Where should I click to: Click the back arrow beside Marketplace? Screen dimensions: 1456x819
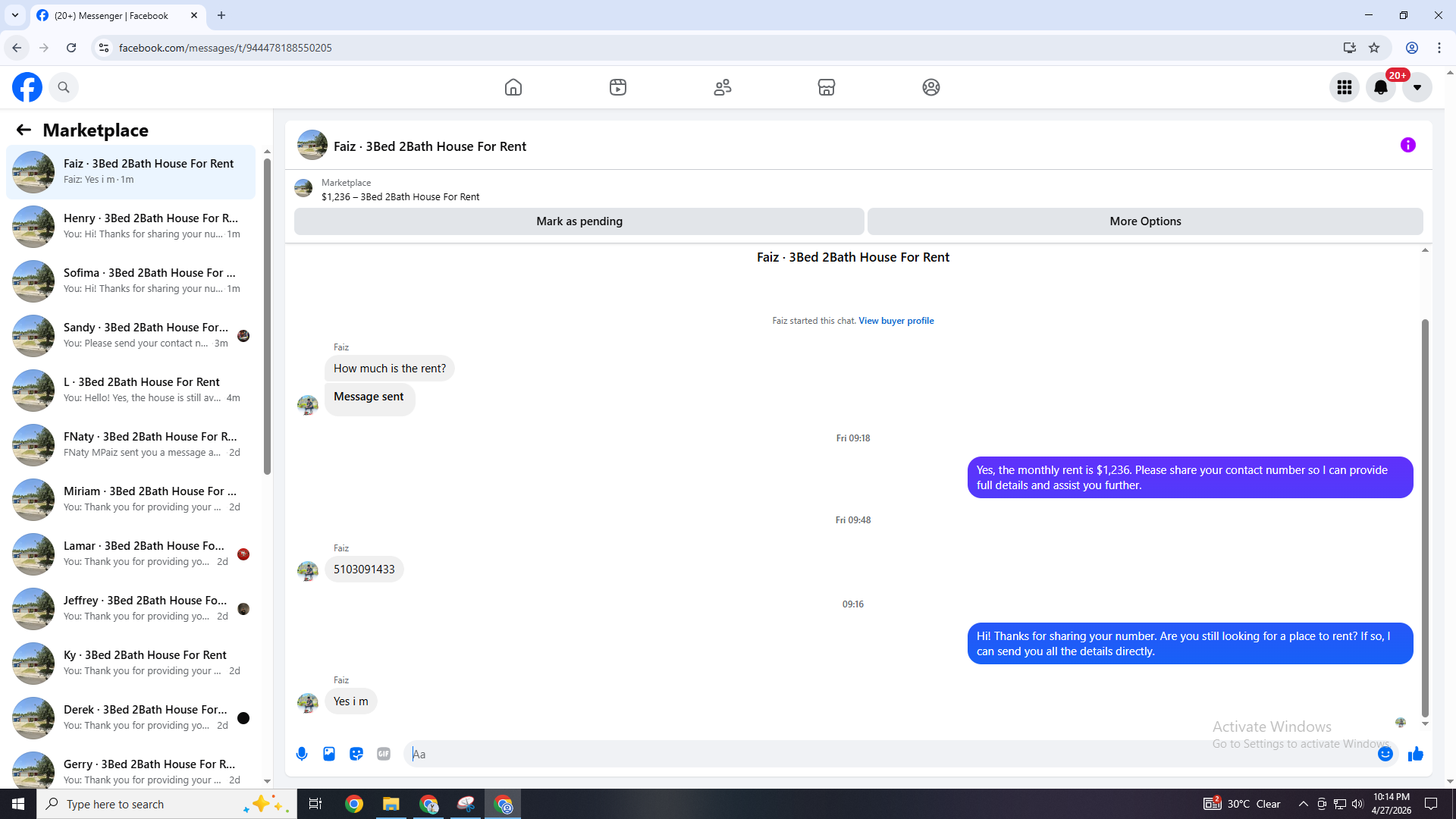click(x=24, y=130)
